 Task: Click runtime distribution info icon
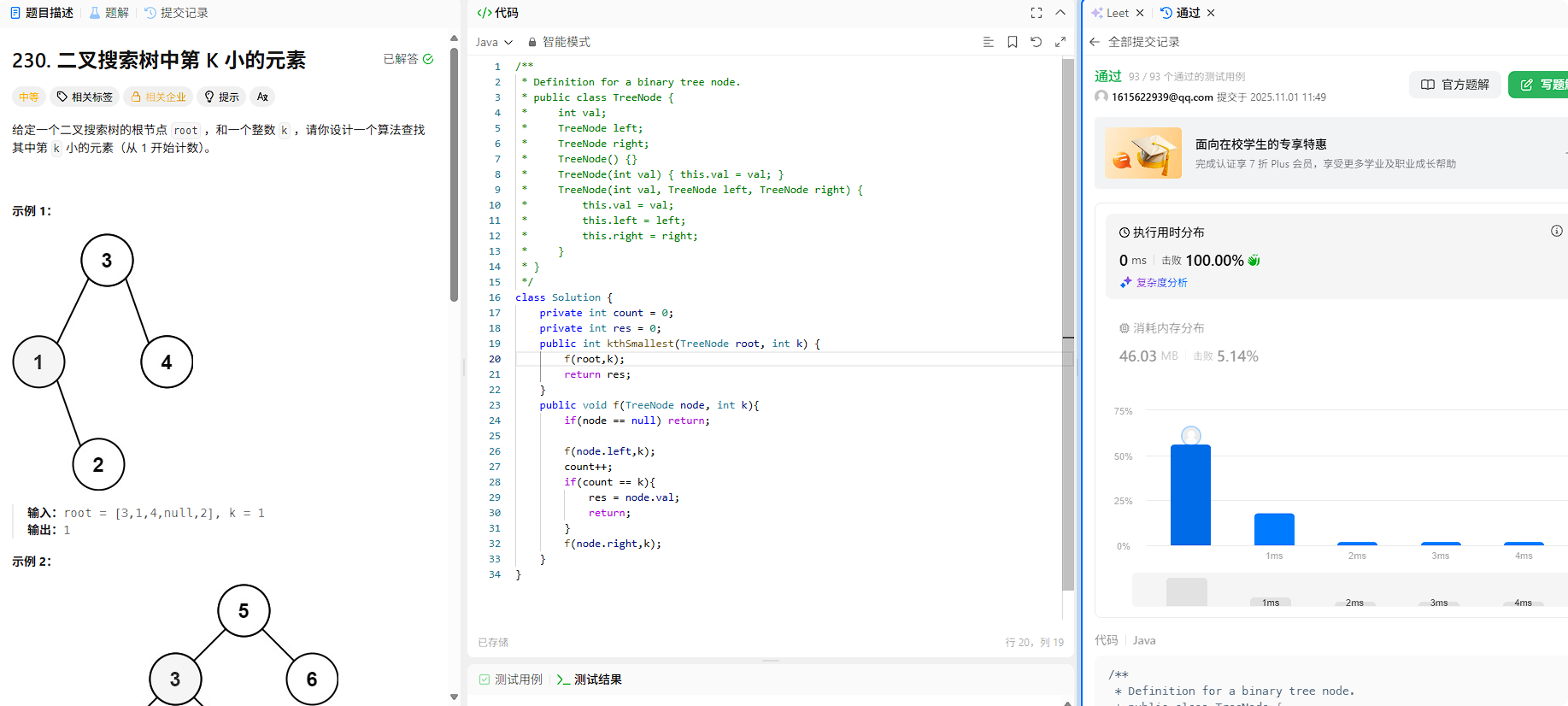[1557, 231]
